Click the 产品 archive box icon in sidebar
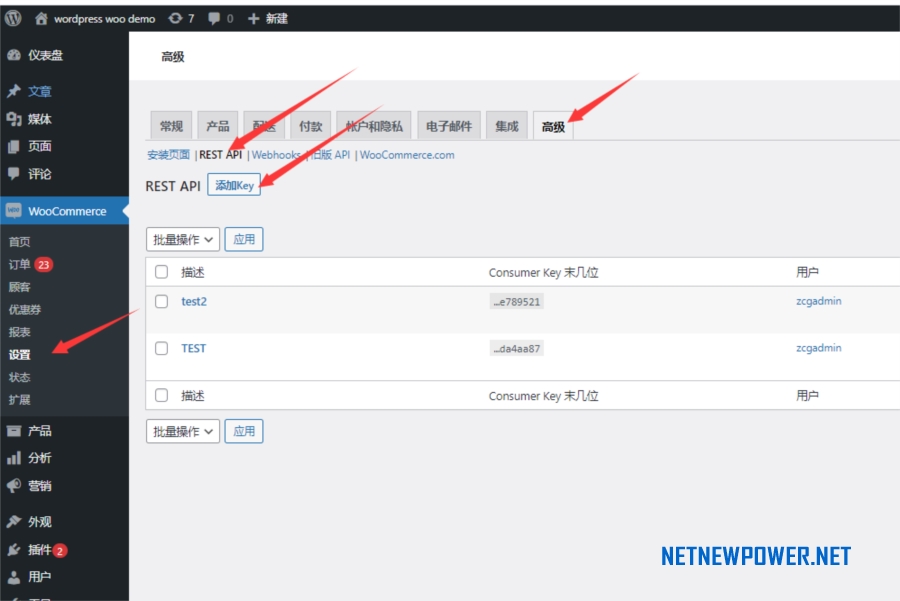This screenshot has height=601, width=900. point(14,431)
